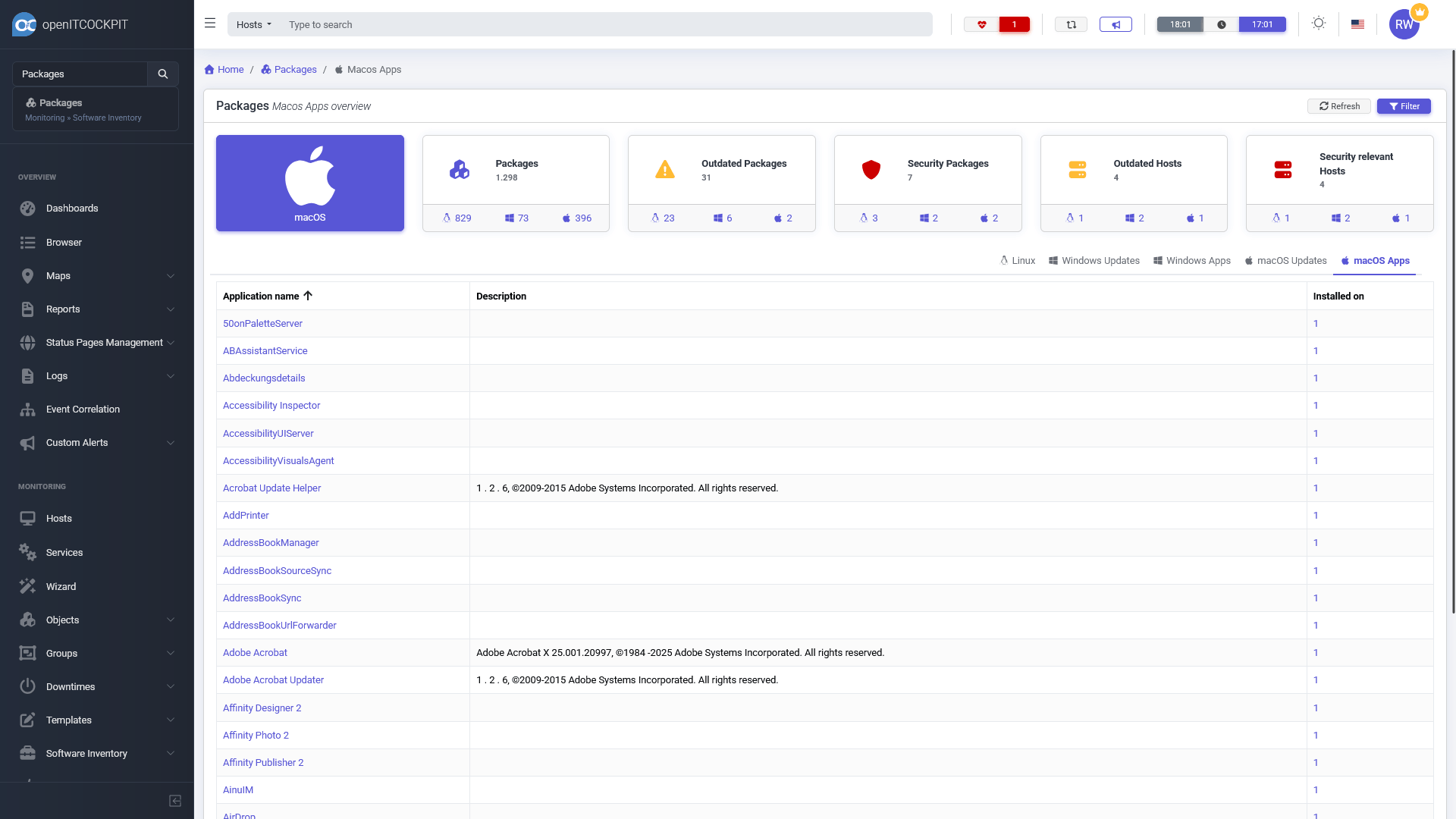1456x819 pixels.
Task: Click the light/dark theme sun icon
Action: point(1319,24)
